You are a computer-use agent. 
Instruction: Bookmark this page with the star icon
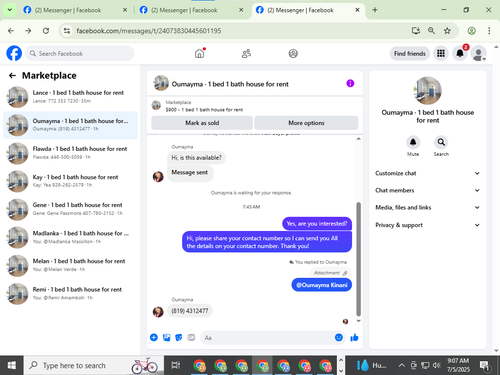pyautogui.click(x=447, y=31)
